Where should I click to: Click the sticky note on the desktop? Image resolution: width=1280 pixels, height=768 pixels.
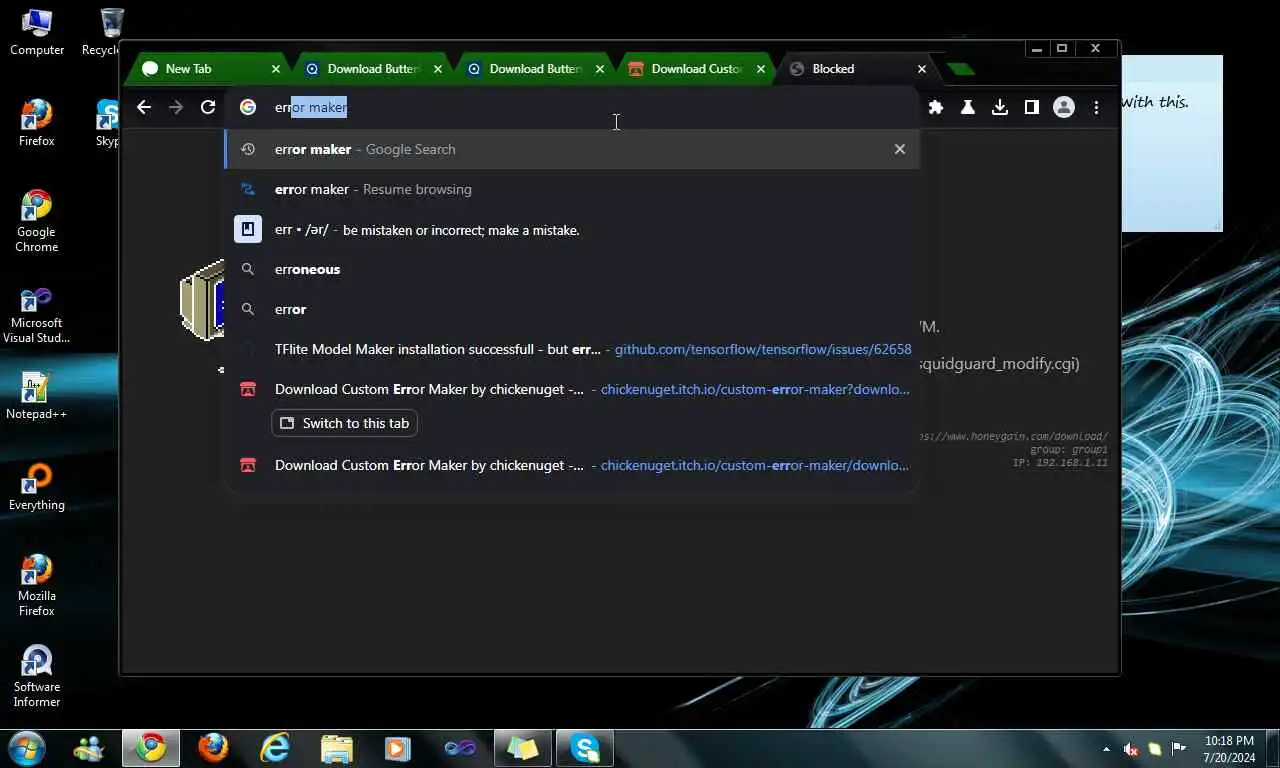[1172, 143]
